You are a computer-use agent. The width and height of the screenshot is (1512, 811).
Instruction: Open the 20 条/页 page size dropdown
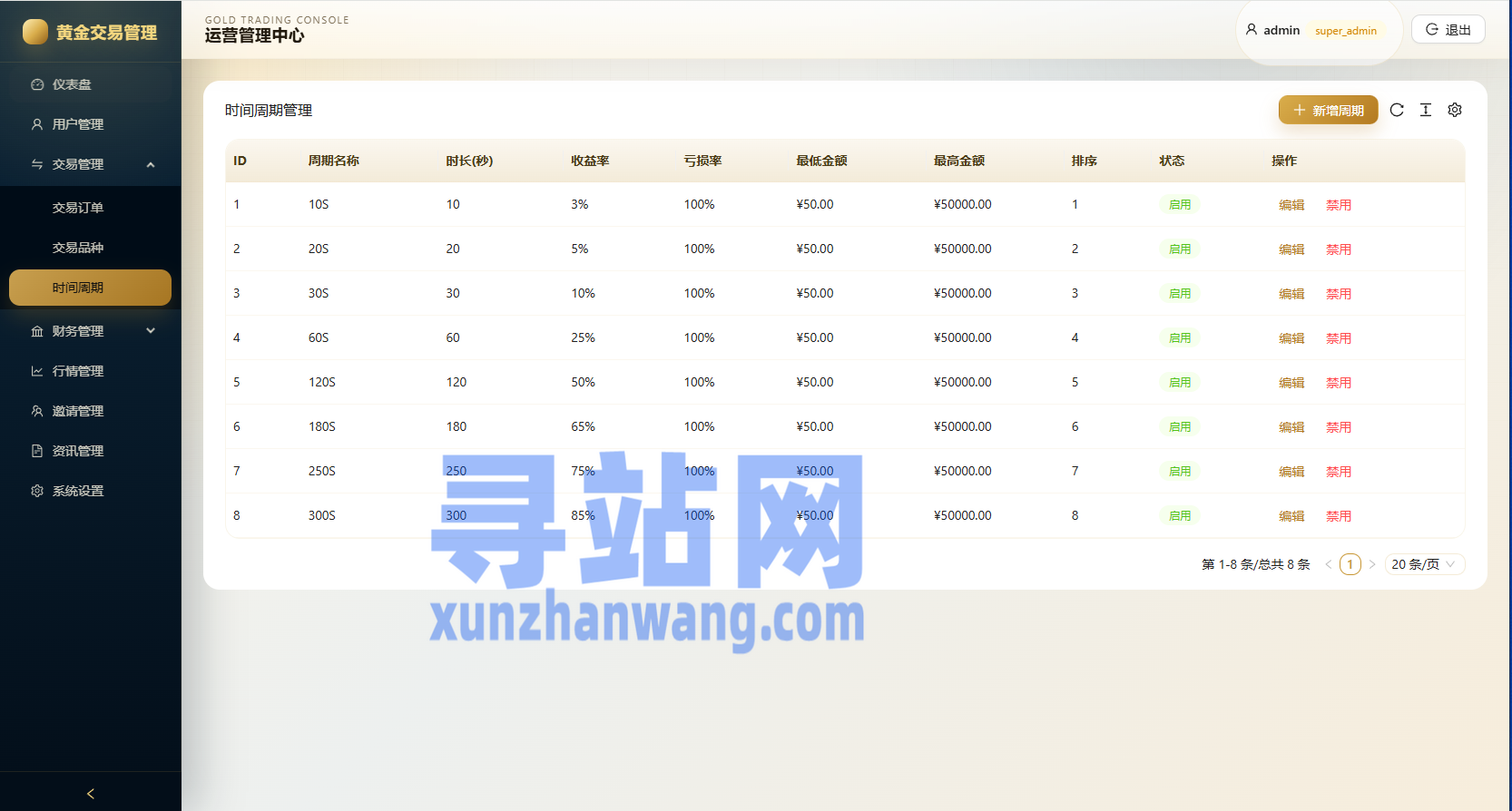pos(1425,564)
